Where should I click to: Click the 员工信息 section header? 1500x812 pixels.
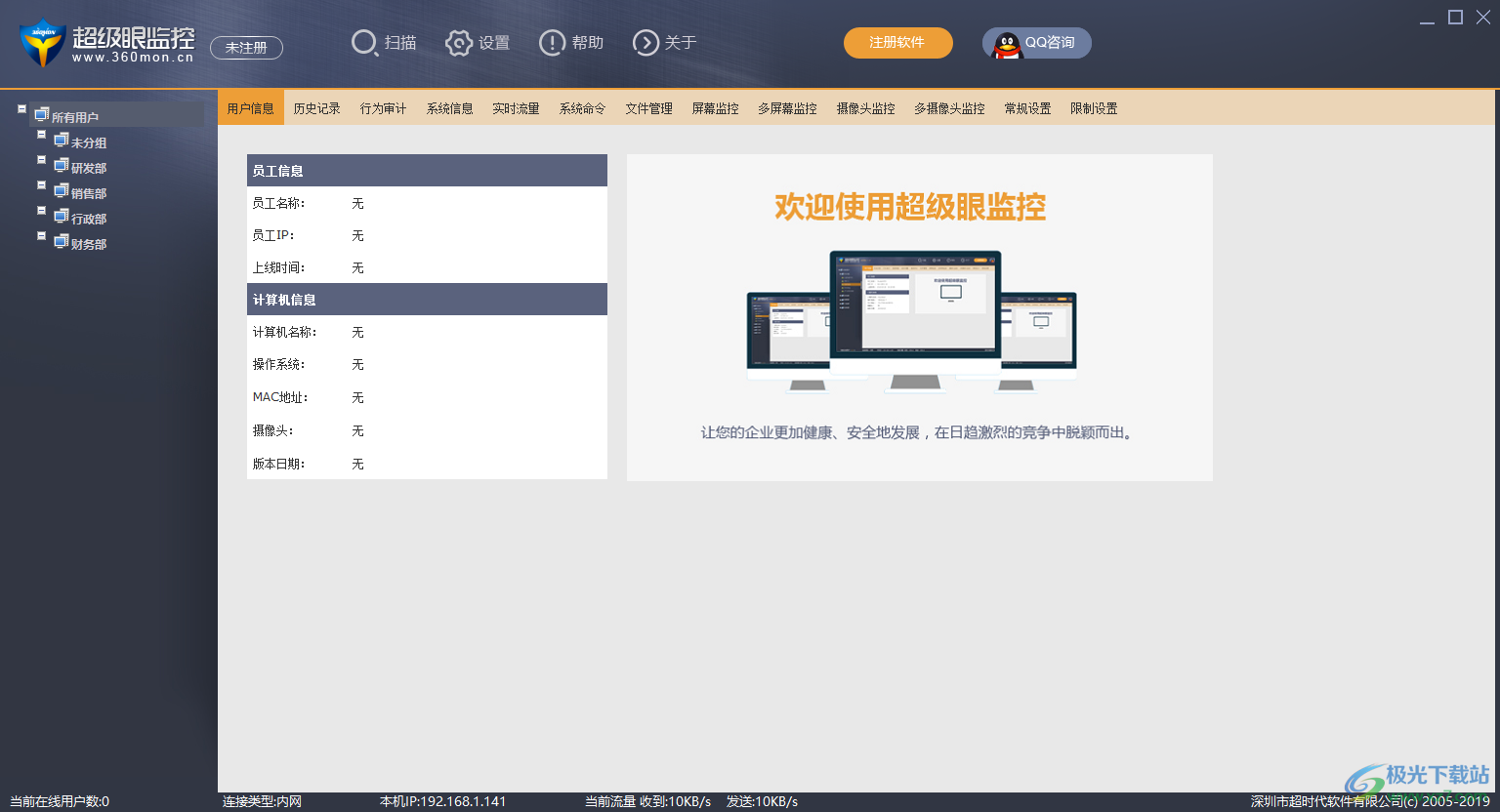(x=427, y=171)
